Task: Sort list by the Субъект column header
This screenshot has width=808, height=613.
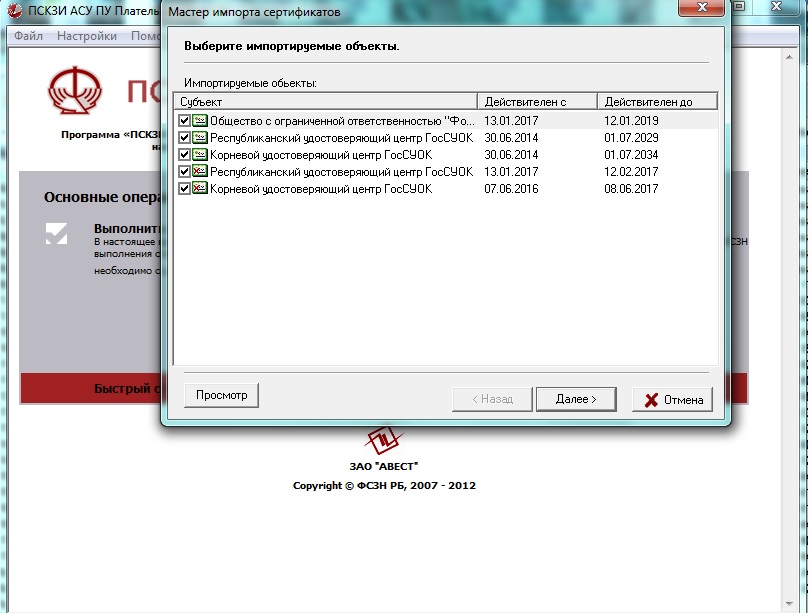Action: click(x=326, y=102)
